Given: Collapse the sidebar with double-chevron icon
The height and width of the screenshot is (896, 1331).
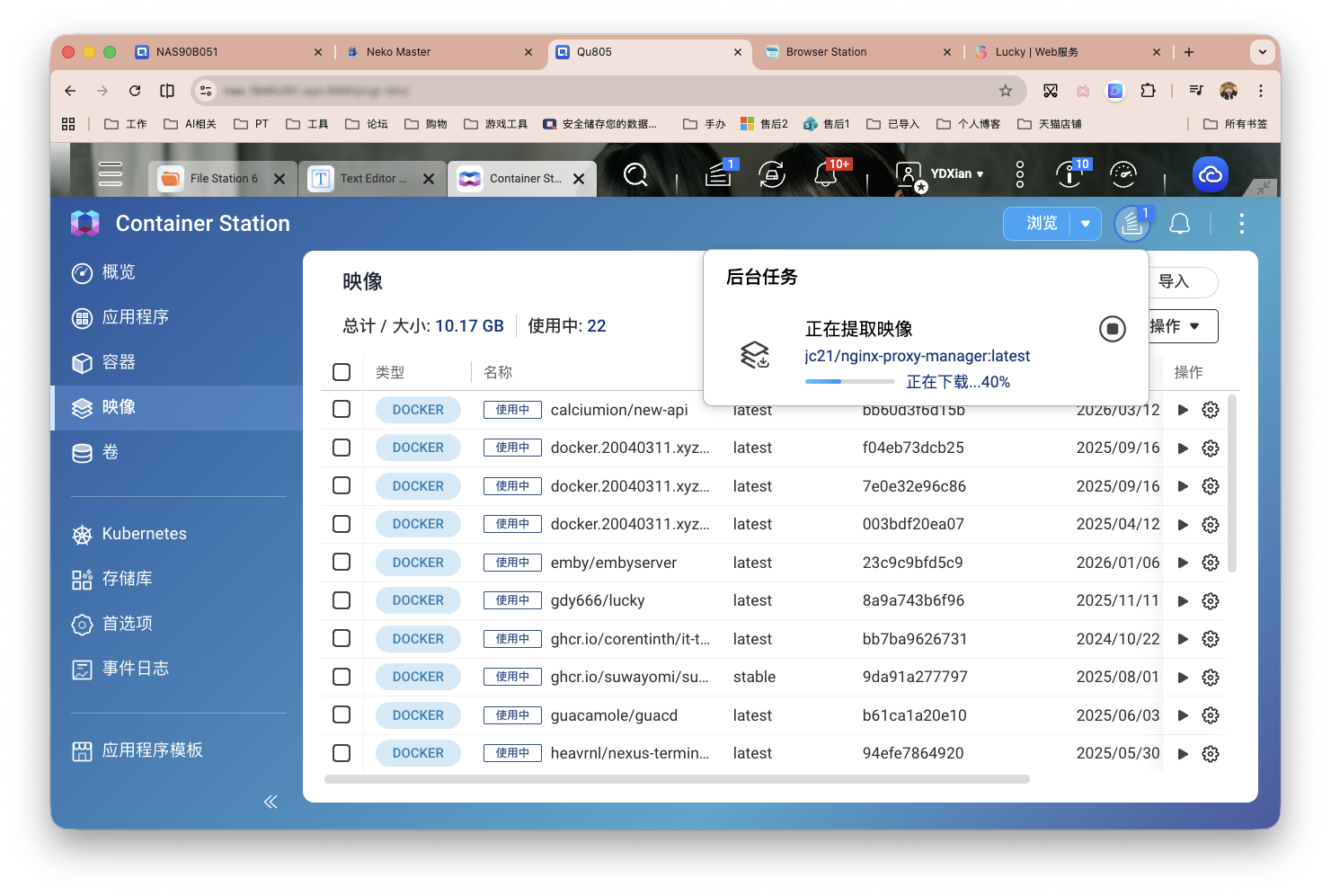Looking at the screenshot, I should (x=270, y=802).
